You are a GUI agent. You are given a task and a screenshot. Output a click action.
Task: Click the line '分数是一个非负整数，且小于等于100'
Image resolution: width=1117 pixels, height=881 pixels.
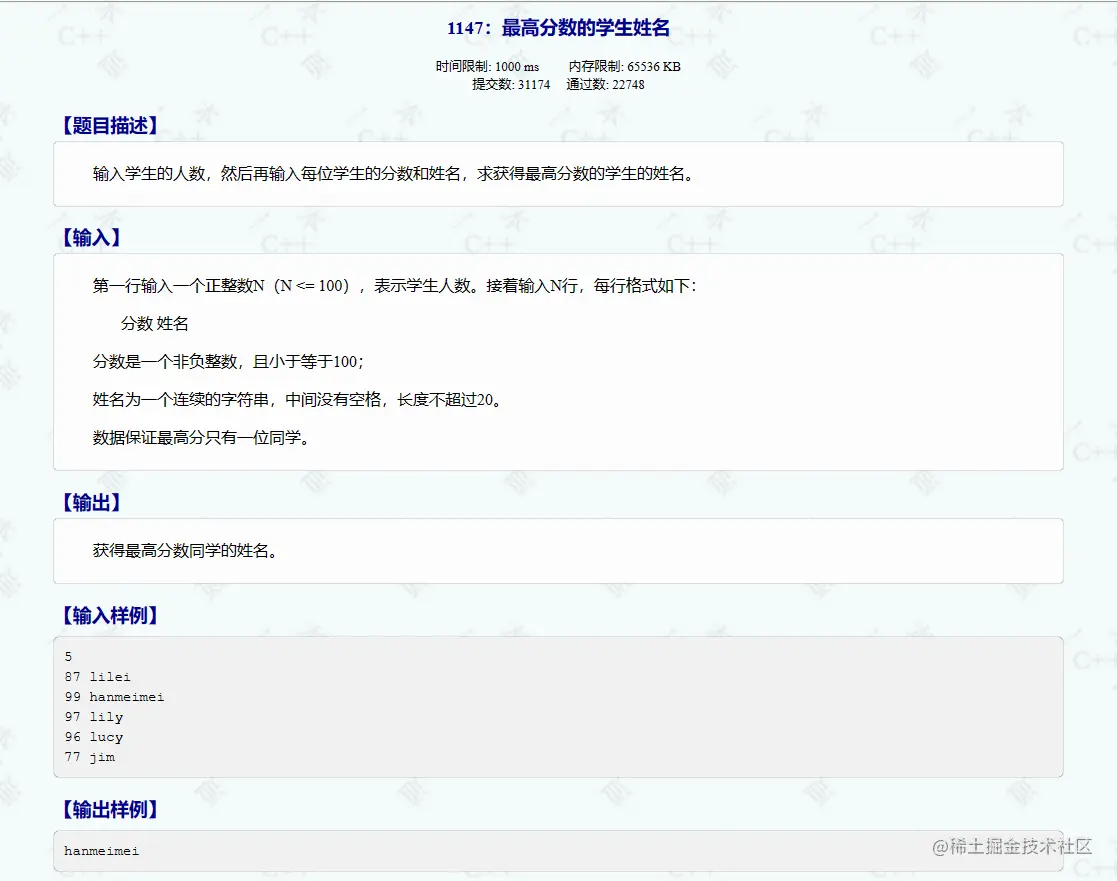click(x=229, y=362)
